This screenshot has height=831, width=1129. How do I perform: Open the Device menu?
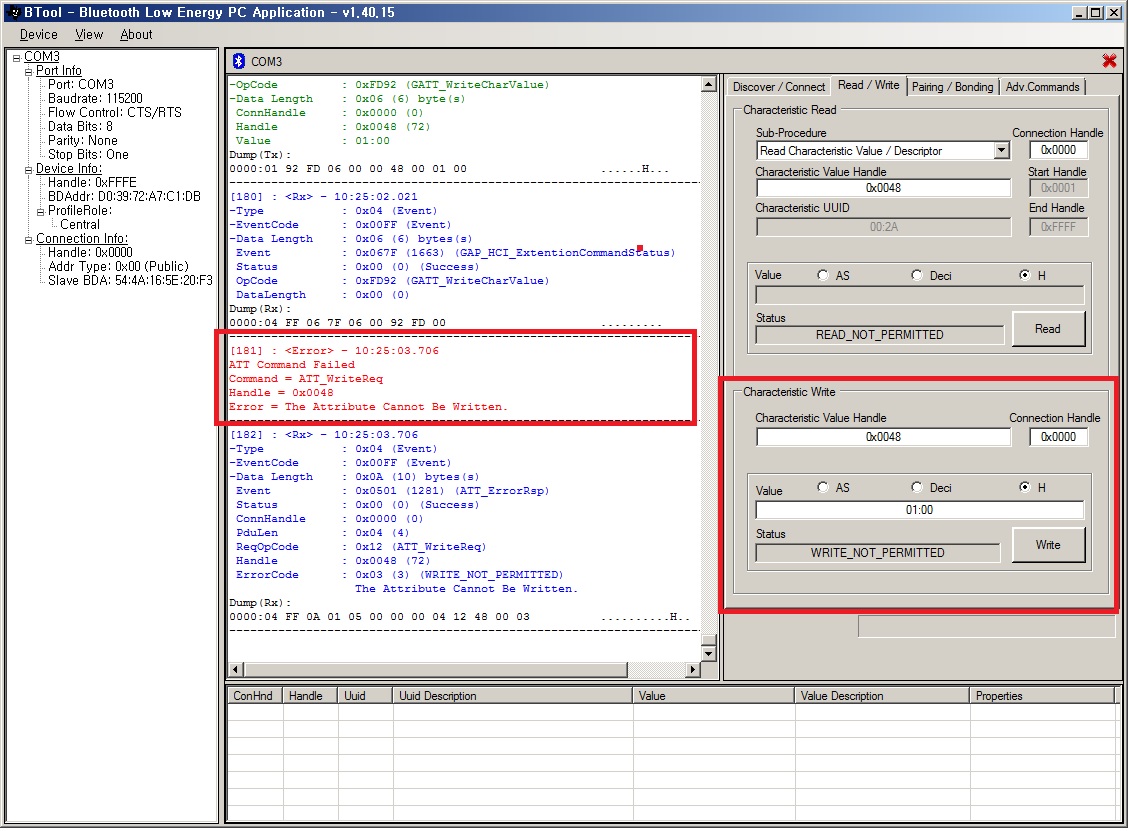point(39,35)
